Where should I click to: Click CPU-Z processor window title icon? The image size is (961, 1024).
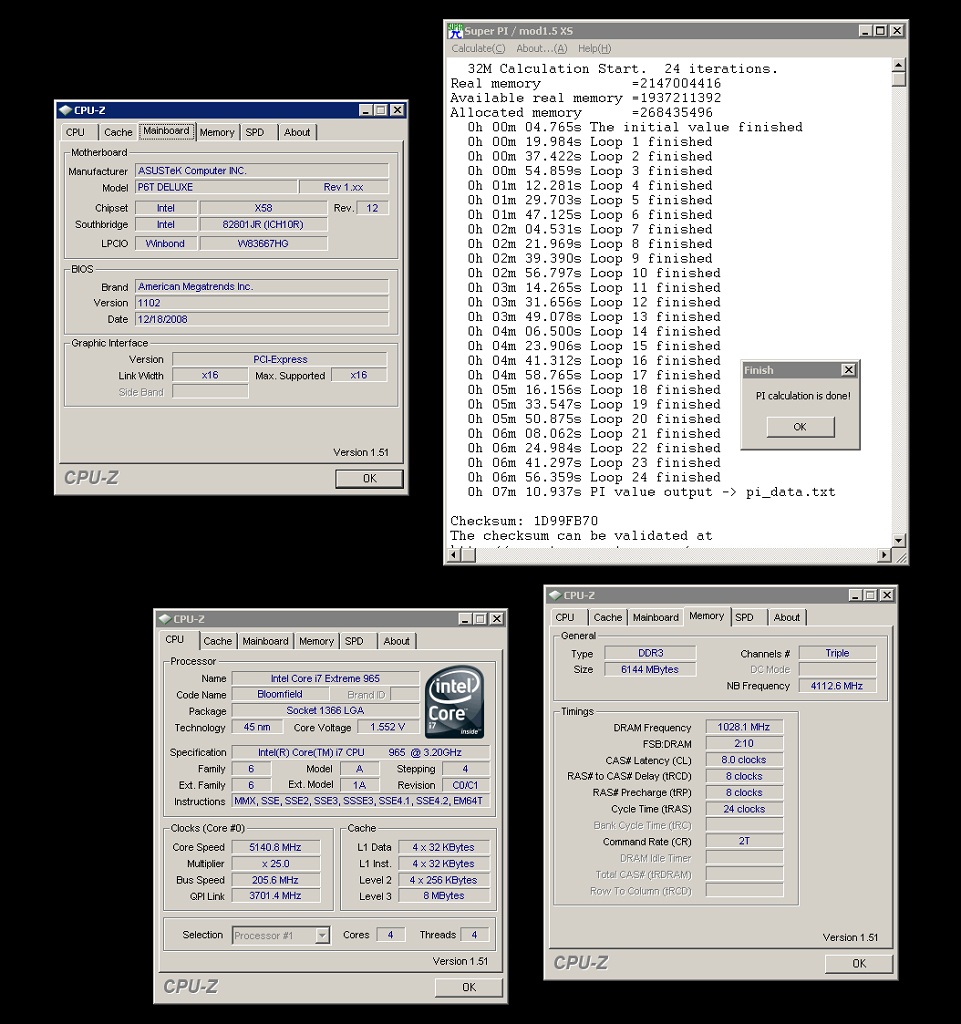coord(165,618)
